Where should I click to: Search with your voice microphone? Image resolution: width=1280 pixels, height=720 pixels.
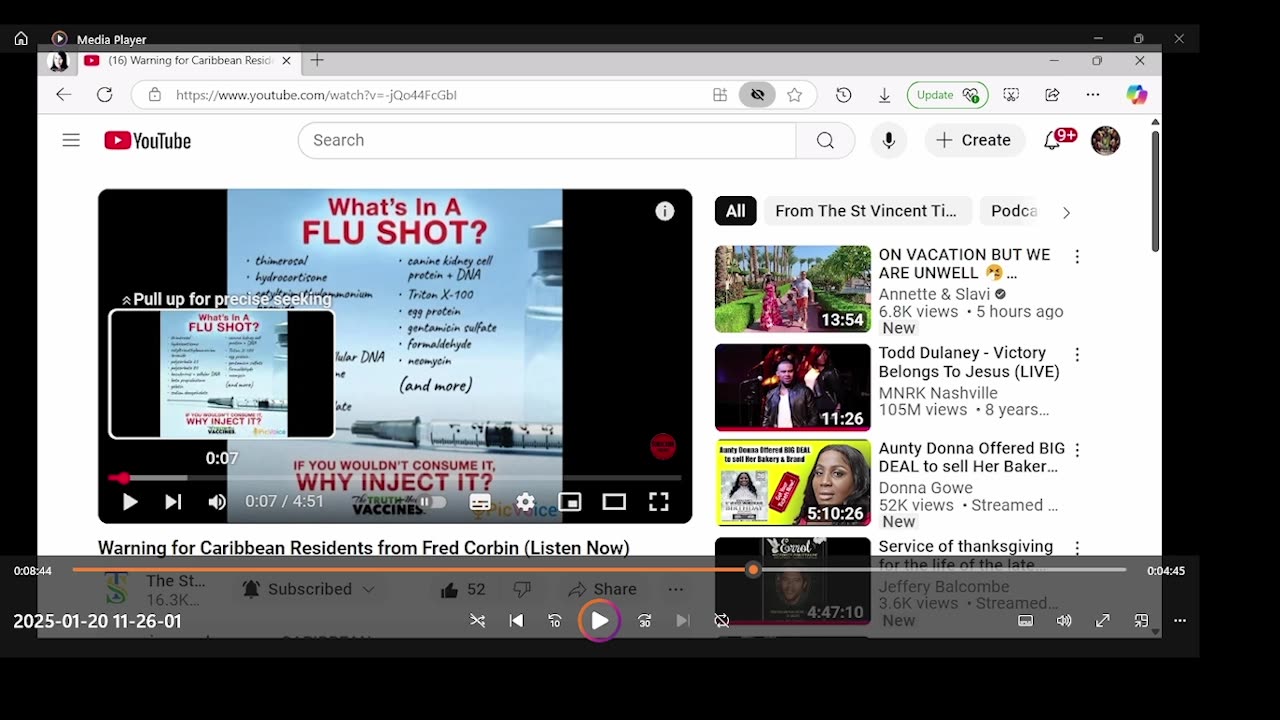pos(889,140)
